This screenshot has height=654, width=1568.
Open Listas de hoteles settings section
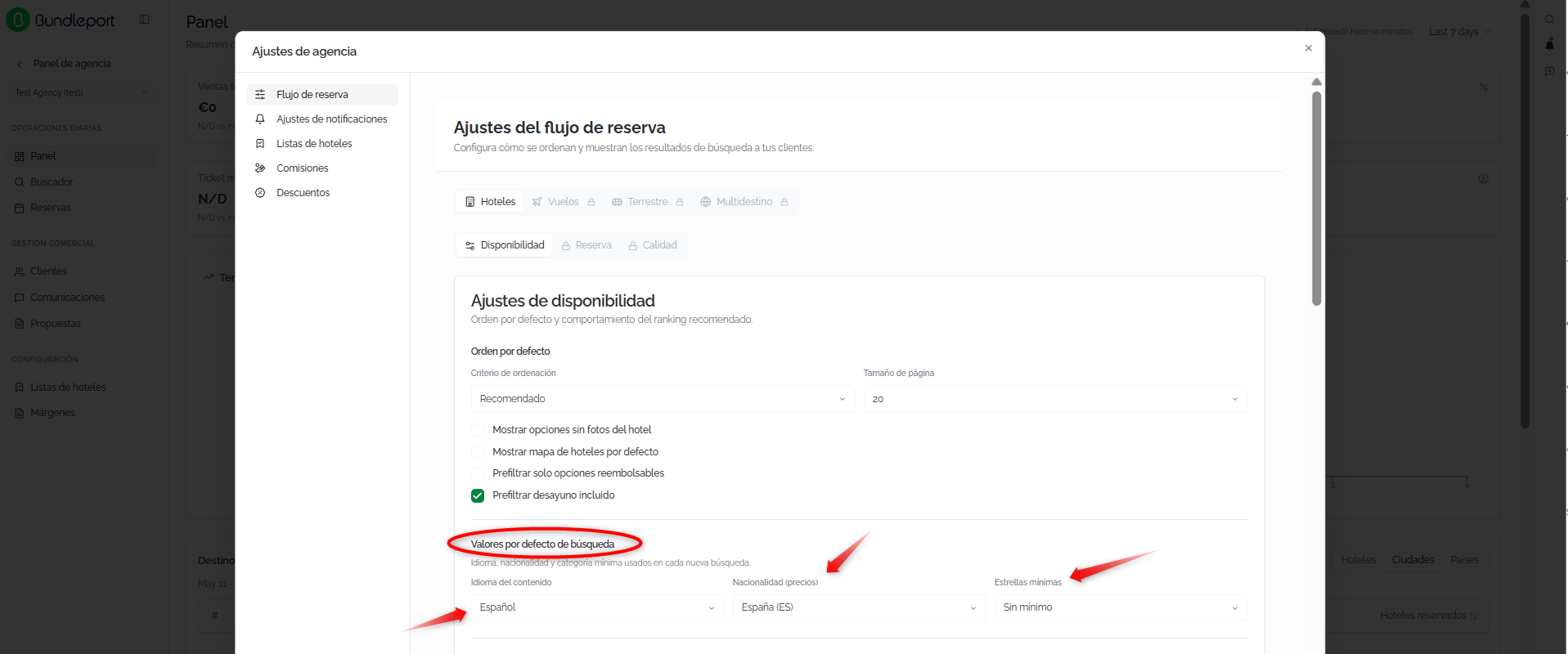click(x=322, y=144)
